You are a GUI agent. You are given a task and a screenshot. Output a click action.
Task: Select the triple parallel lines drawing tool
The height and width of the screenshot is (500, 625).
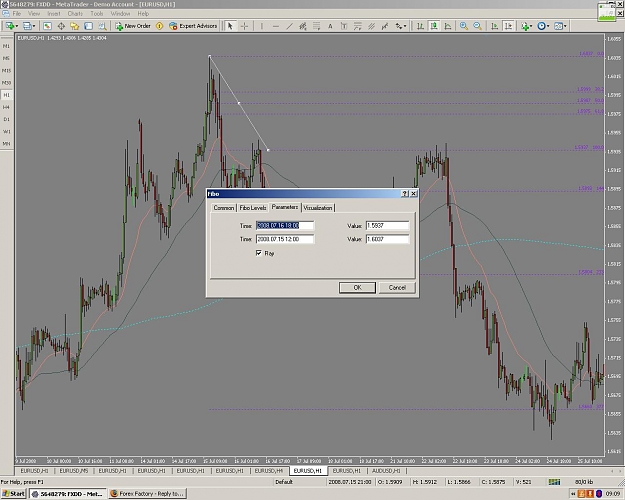pos(371,26)
